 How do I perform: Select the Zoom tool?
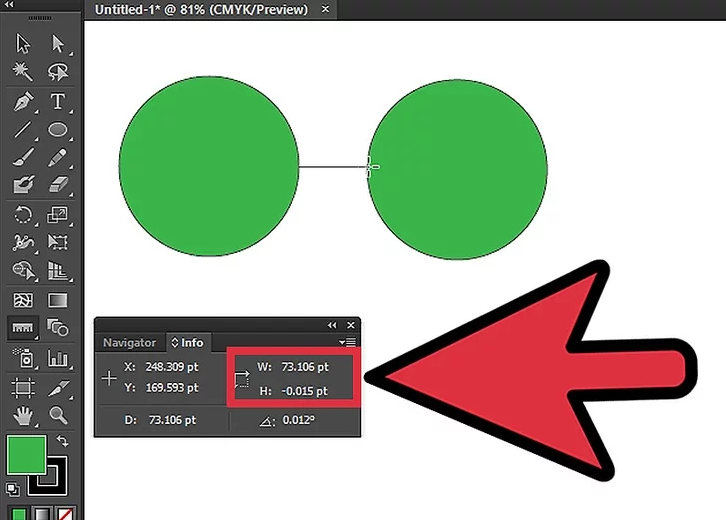pyautogui.click(x=58, y=415)
